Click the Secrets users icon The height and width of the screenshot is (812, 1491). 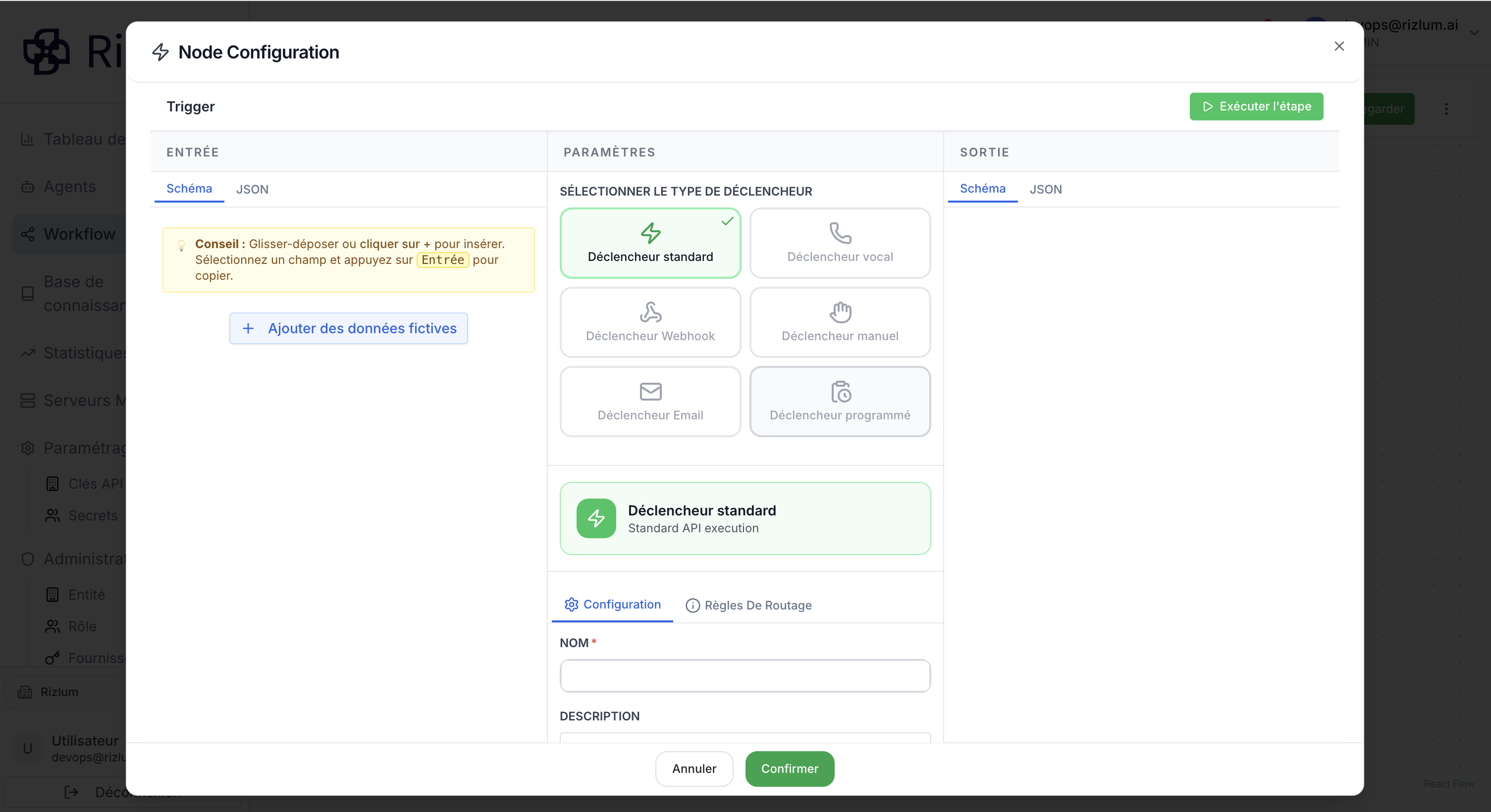[52, 515]
